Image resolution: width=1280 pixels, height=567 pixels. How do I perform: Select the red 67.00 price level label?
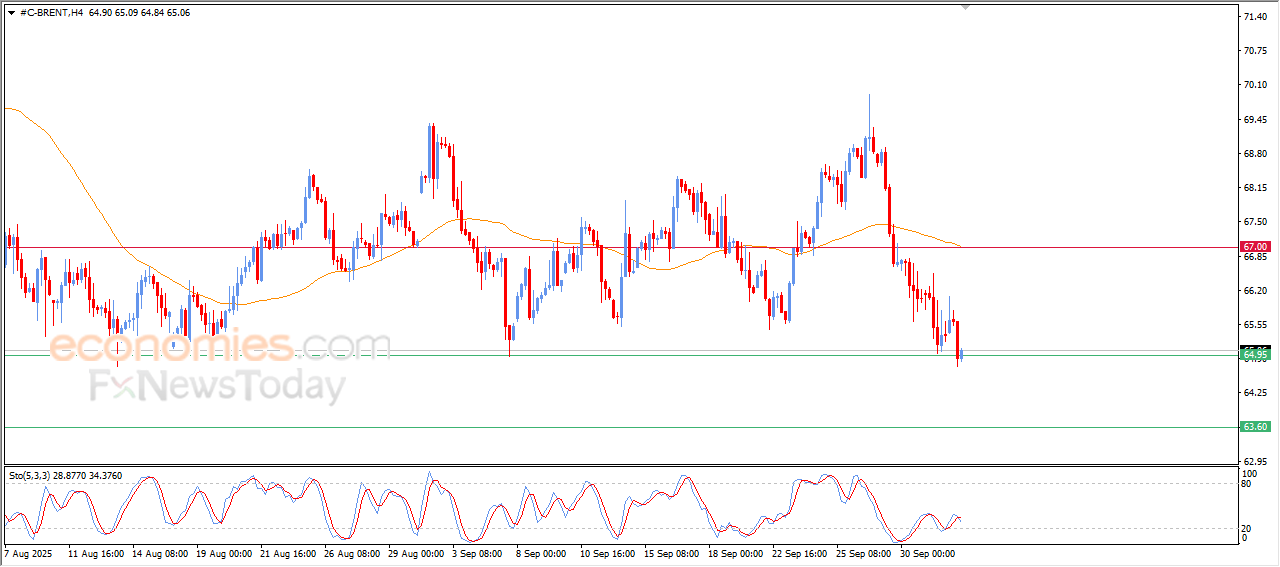1254,247
